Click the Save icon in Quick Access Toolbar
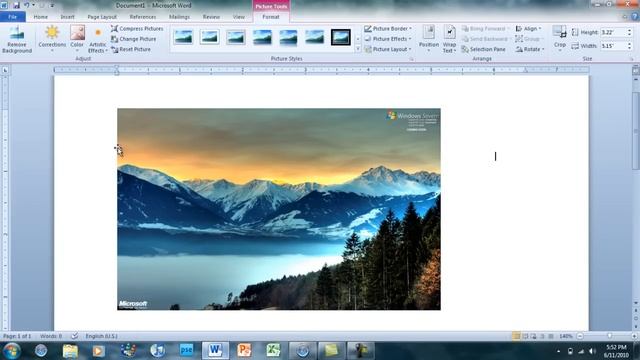Screen dimensions: 640x360 click(x=16, y=5)
